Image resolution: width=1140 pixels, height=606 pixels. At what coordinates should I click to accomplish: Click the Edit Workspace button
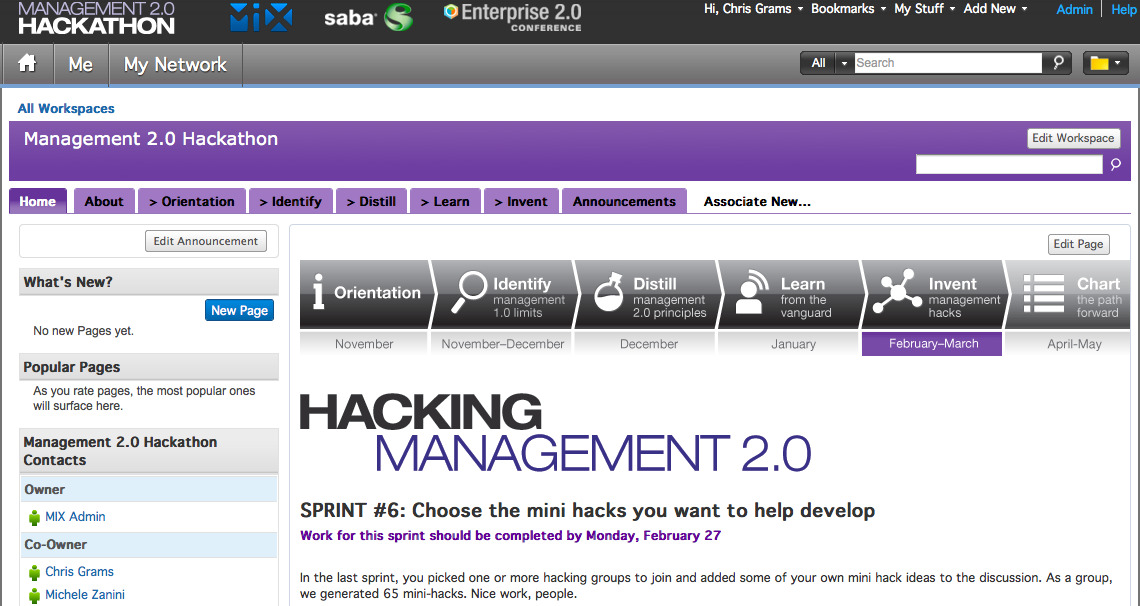coord(1073,138)
